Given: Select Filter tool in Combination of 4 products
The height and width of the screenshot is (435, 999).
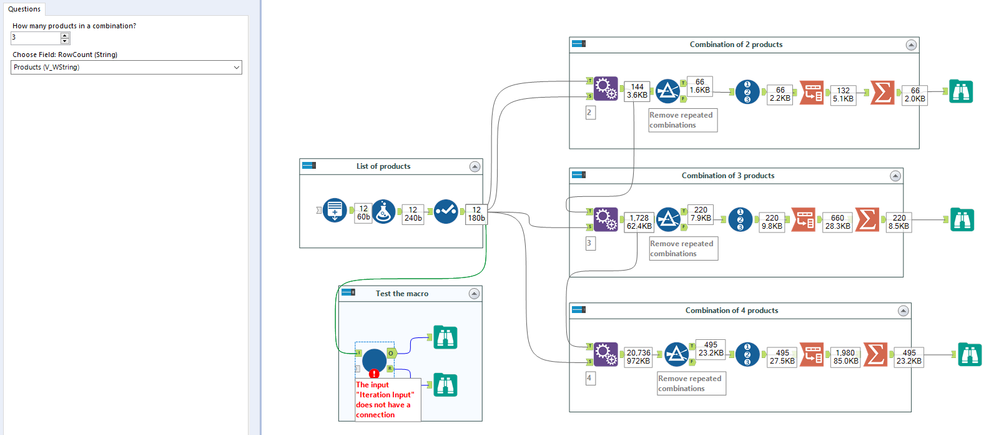Looking at the screenshot, I should (x=677, y=355).
